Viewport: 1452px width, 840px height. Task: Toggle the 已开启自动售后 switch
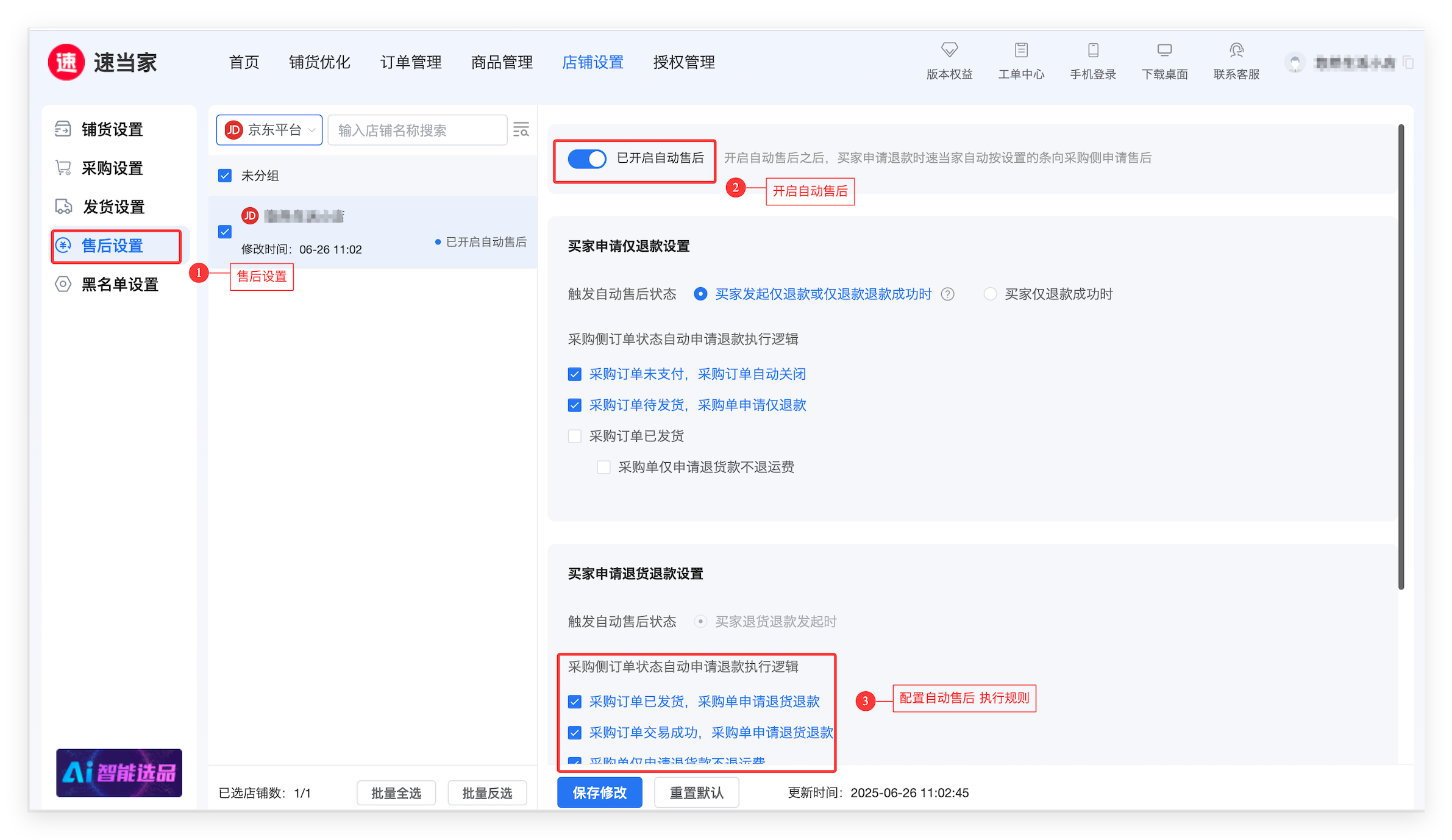587,158
